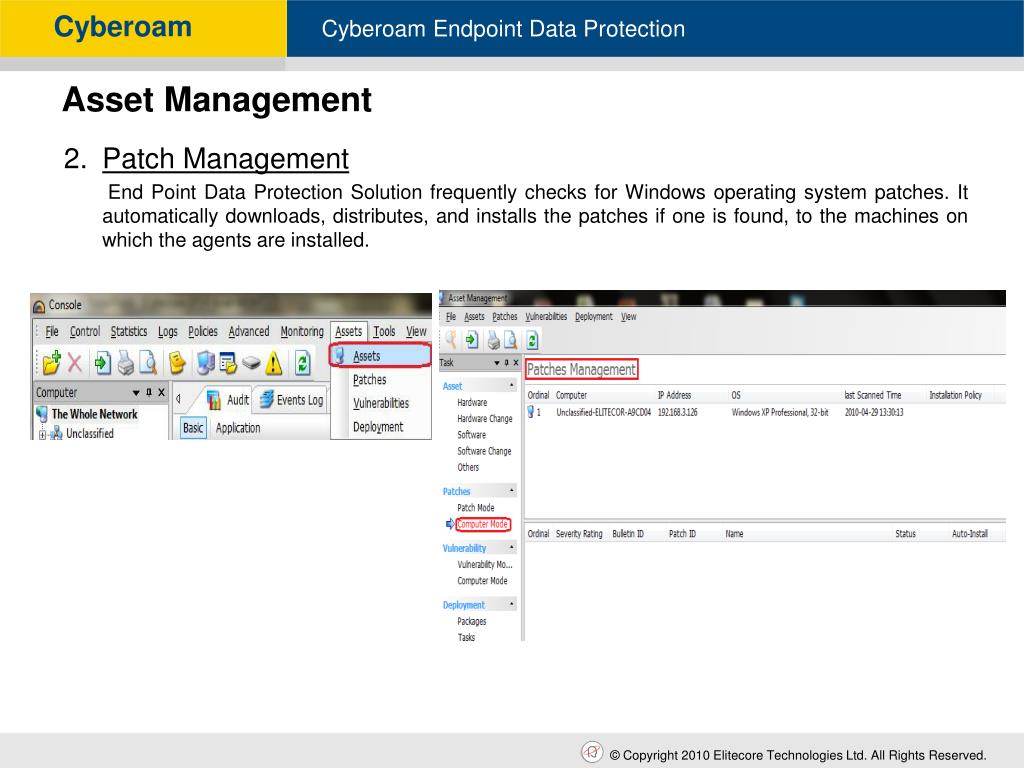Open the View menu in the Console

click(416, 331)
